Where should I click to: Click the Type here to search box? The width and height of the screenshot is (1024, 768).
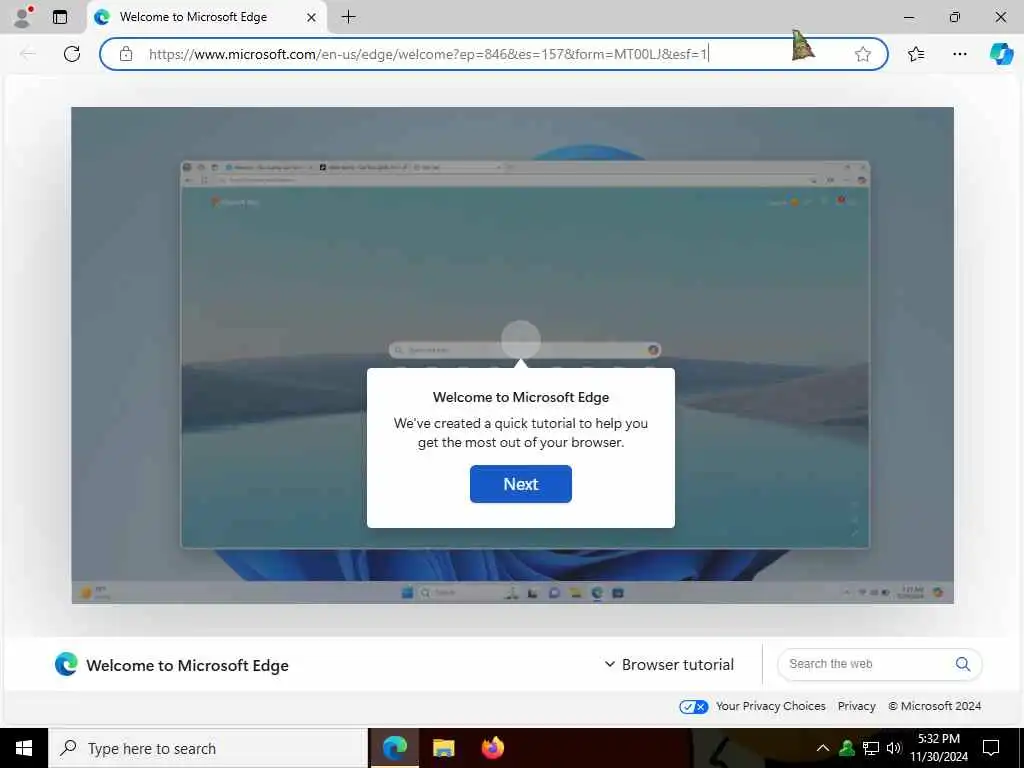208,748
